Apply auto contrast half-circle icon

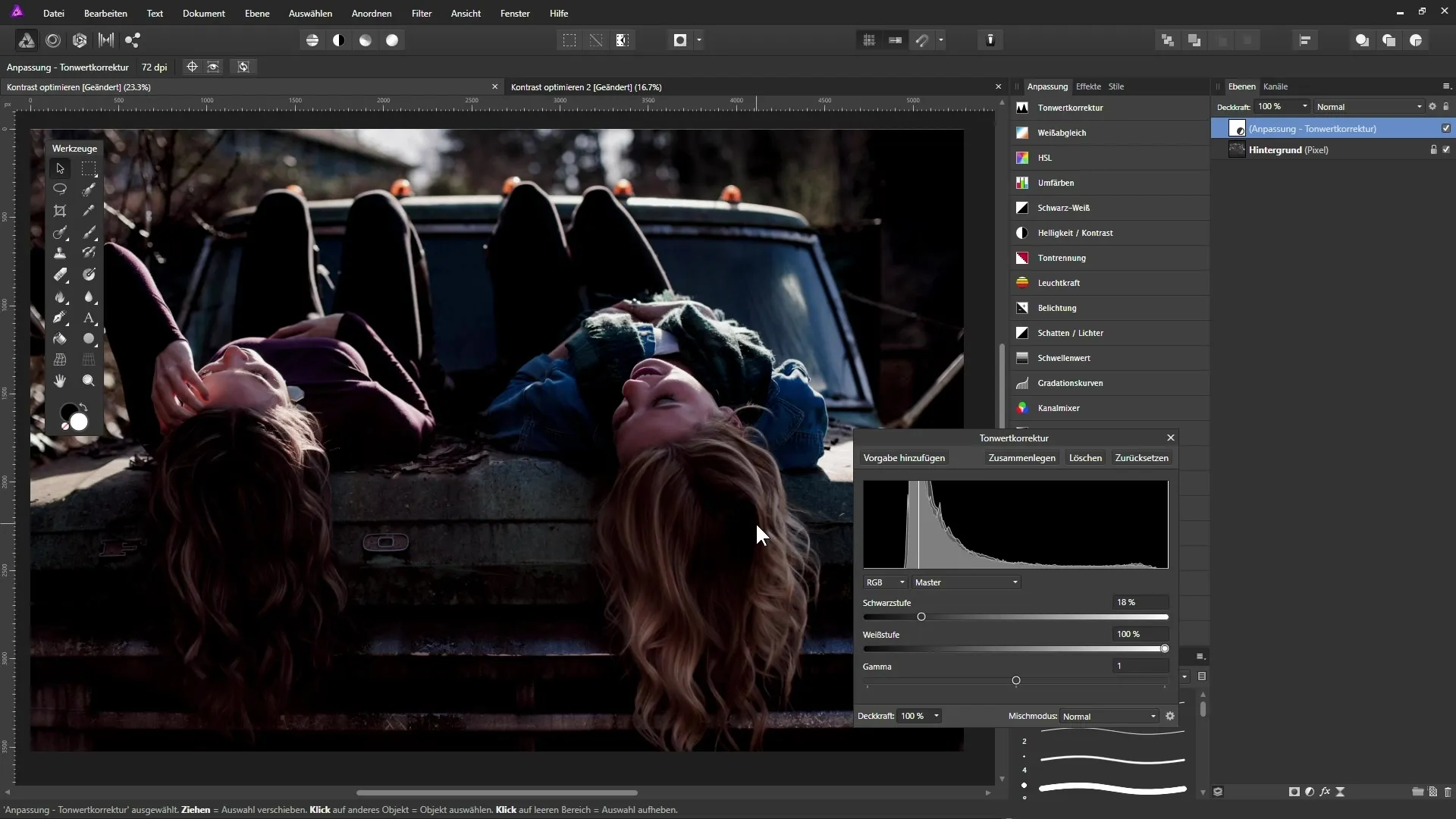coord(339,40)
